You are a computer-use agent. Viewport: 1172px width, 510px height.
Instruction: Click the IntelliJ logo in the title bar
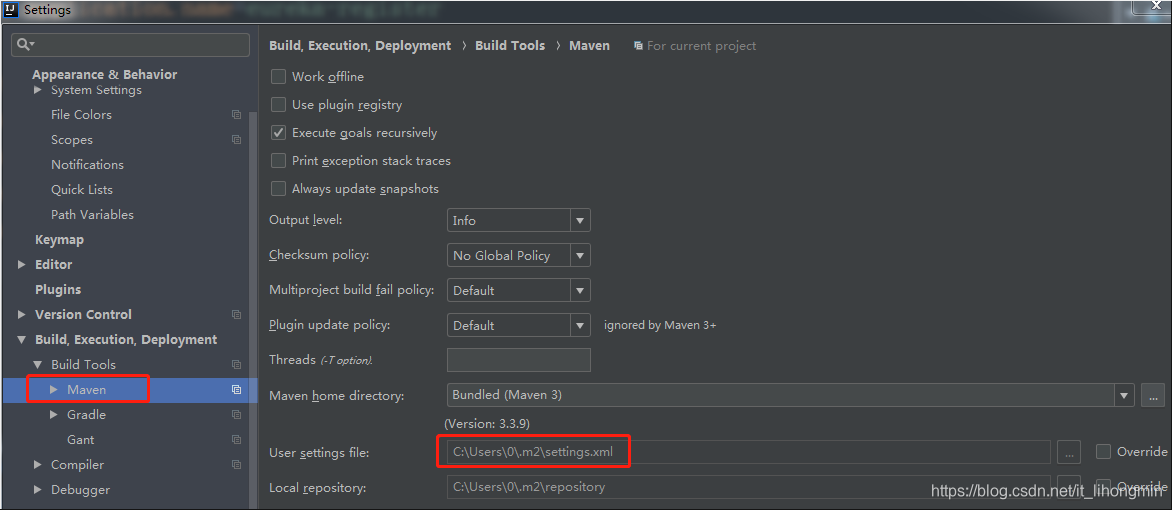(10, 10)
